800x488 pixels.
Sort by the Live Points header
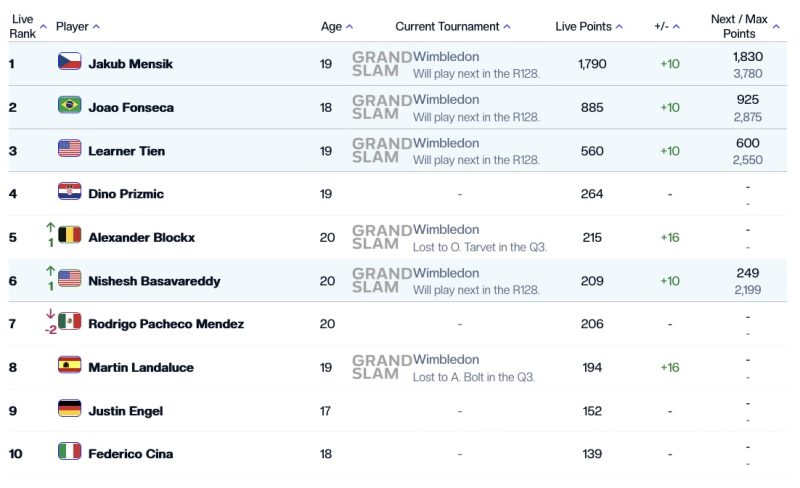(x=589, y=27)
